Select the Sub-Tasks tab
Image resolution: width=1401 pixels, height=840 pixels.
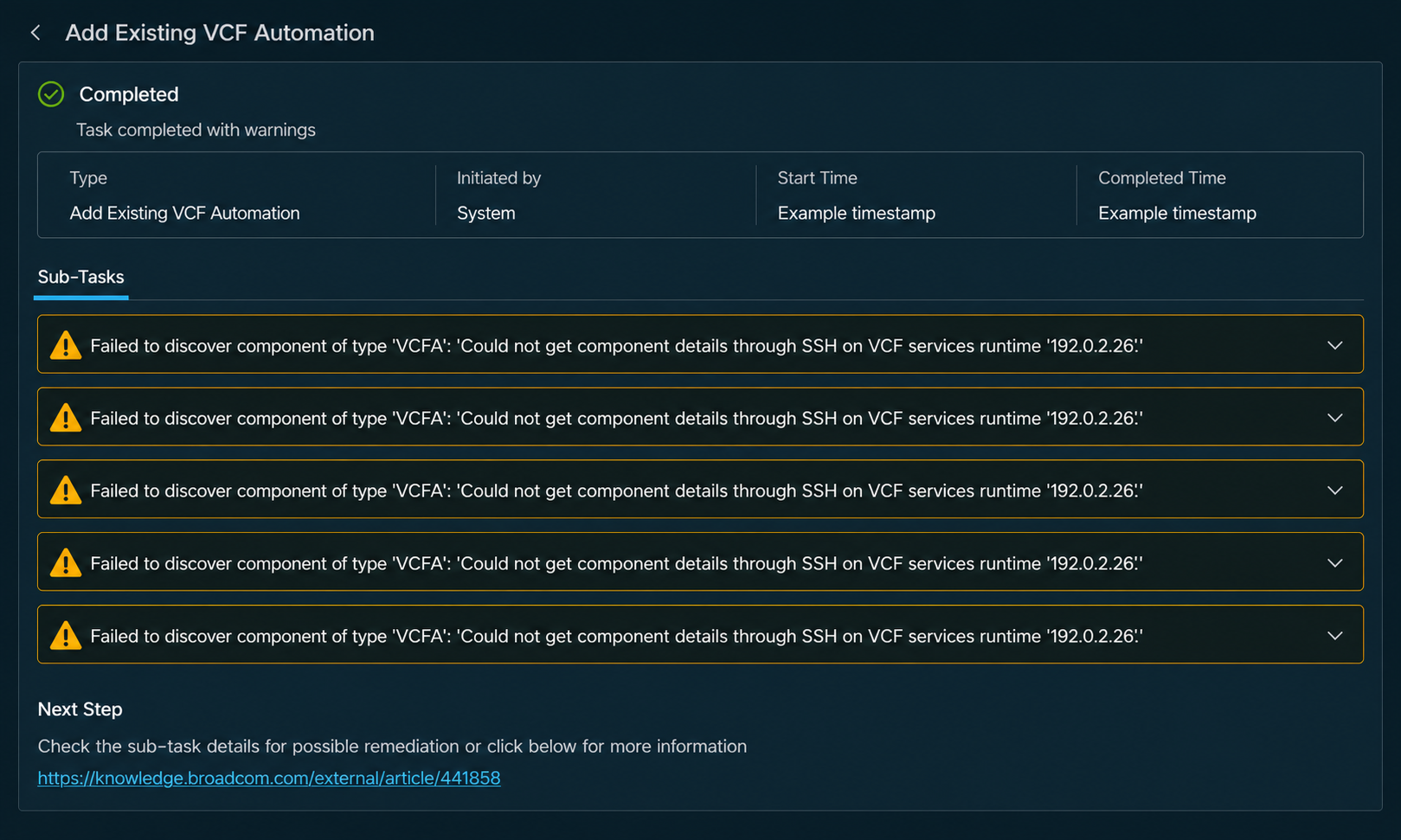pyautogui.click(x=80, y=277)
